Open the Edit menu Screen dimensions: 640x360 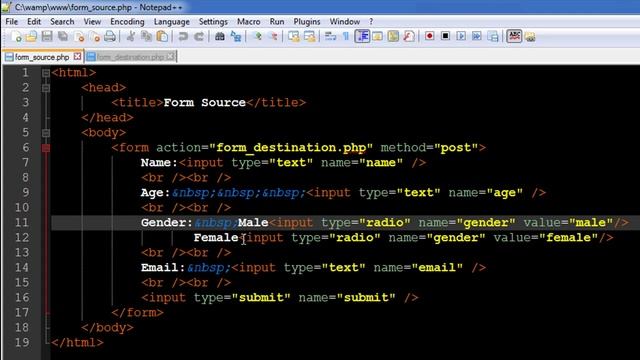pos(34,22)
